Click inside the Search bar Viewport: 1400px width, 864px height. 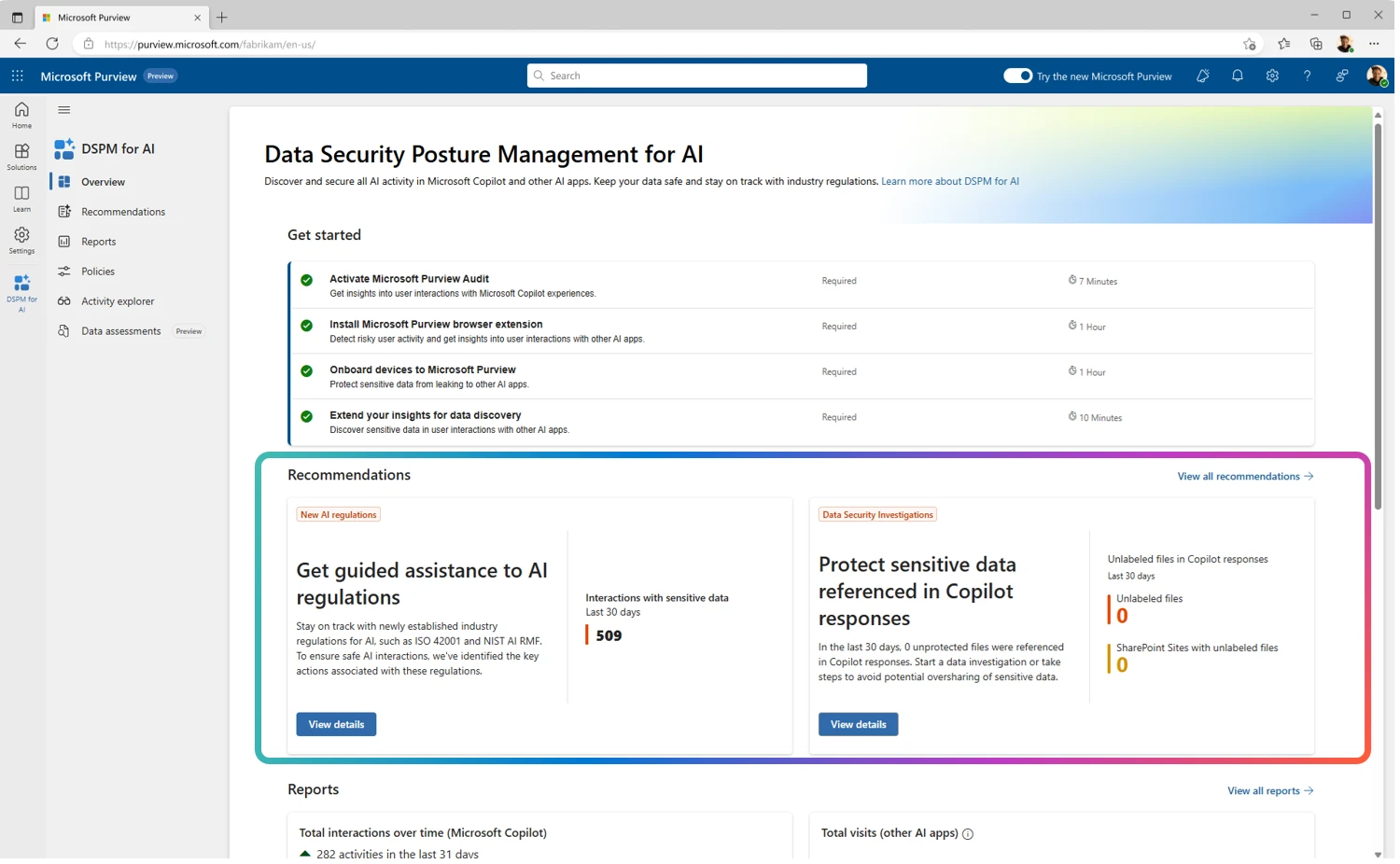point(695,75)
